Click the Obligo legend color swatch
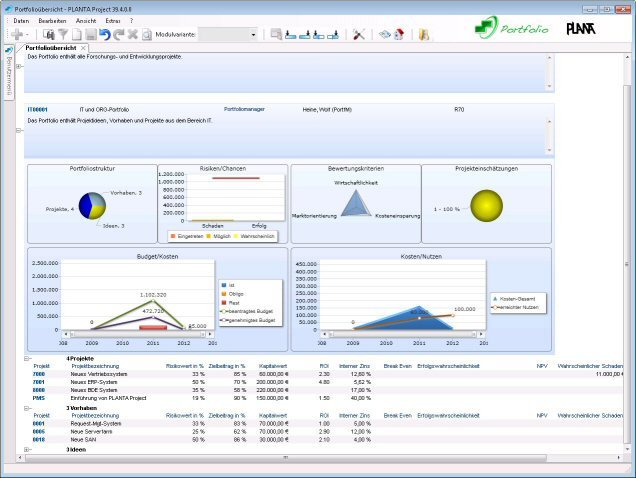 (223, 294)
